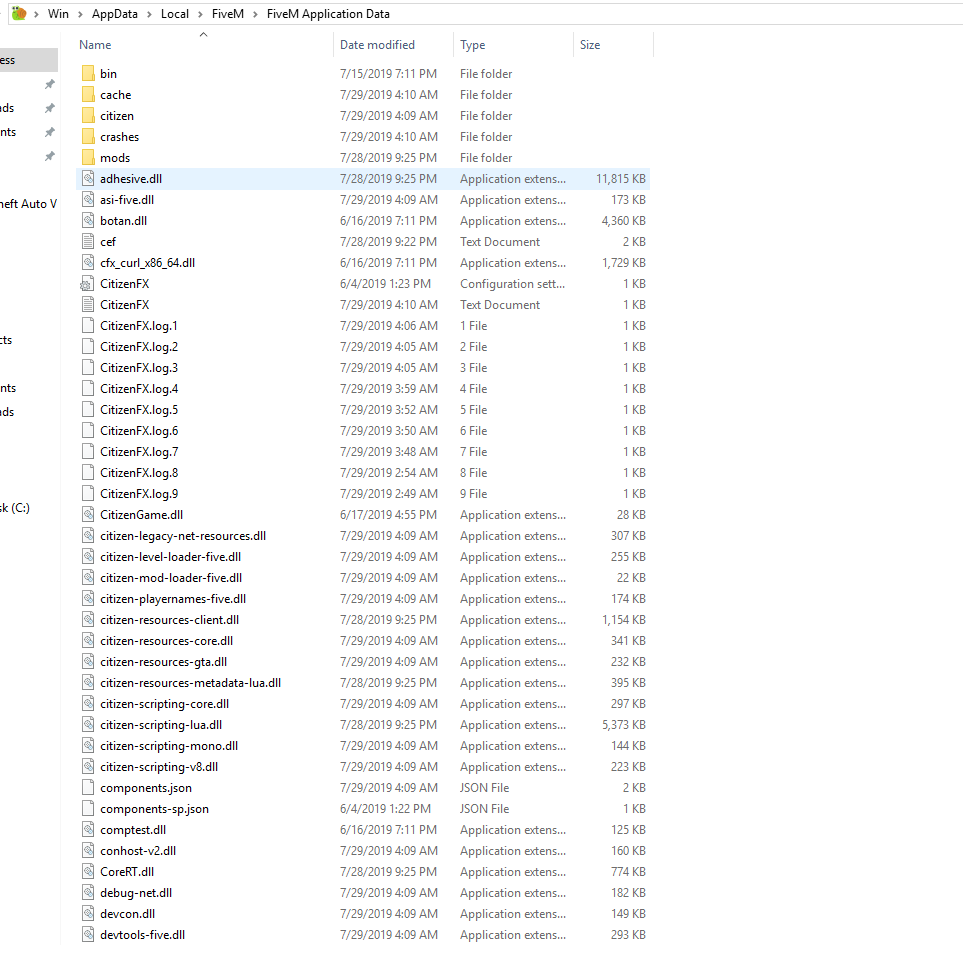Viewport: 963px width, 958px height.
Task: Open breadcrumb chevron before Win
Action: click(x=36, y=14)
